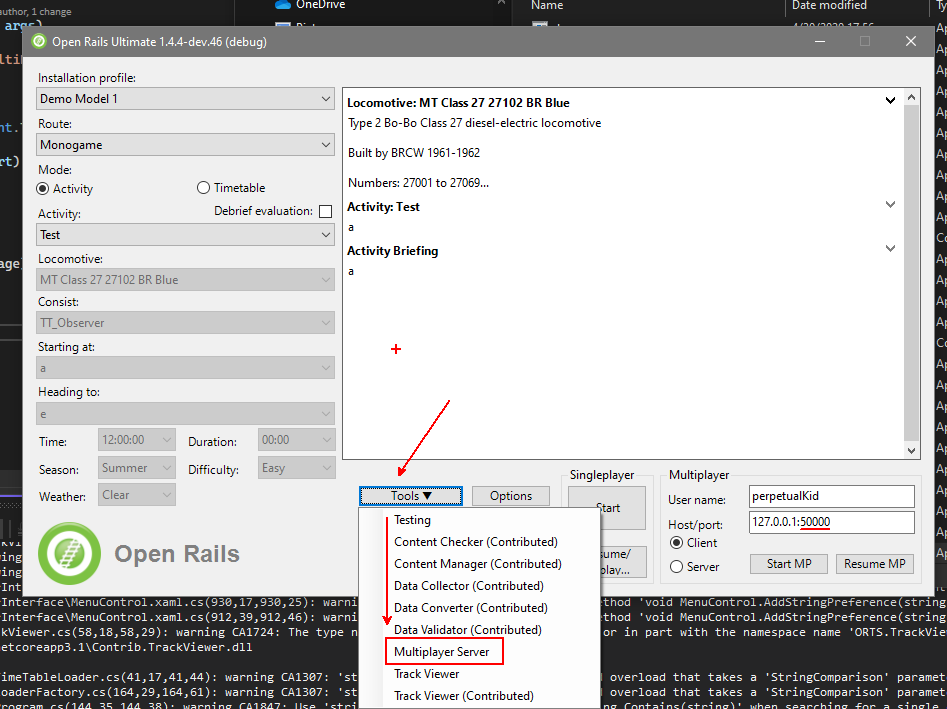Click the large Open Rails logo
Screen dimensions: 947x709
(x=69, y=553)
